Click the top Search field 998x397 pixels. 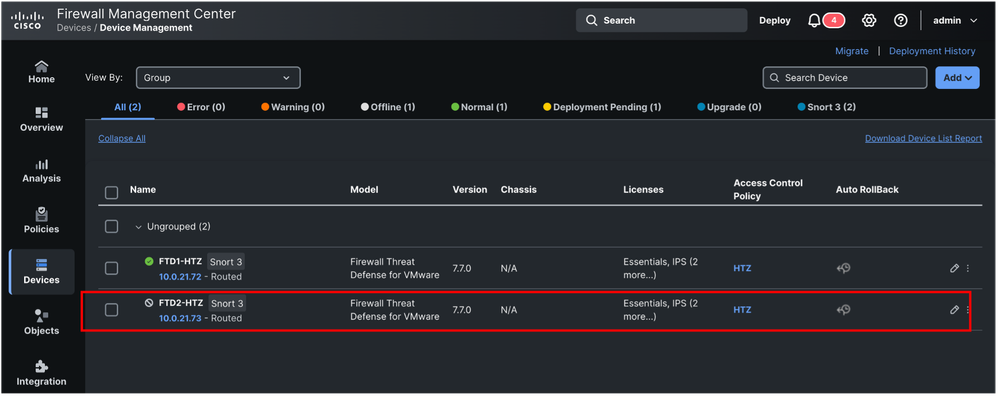coord(661,20)
